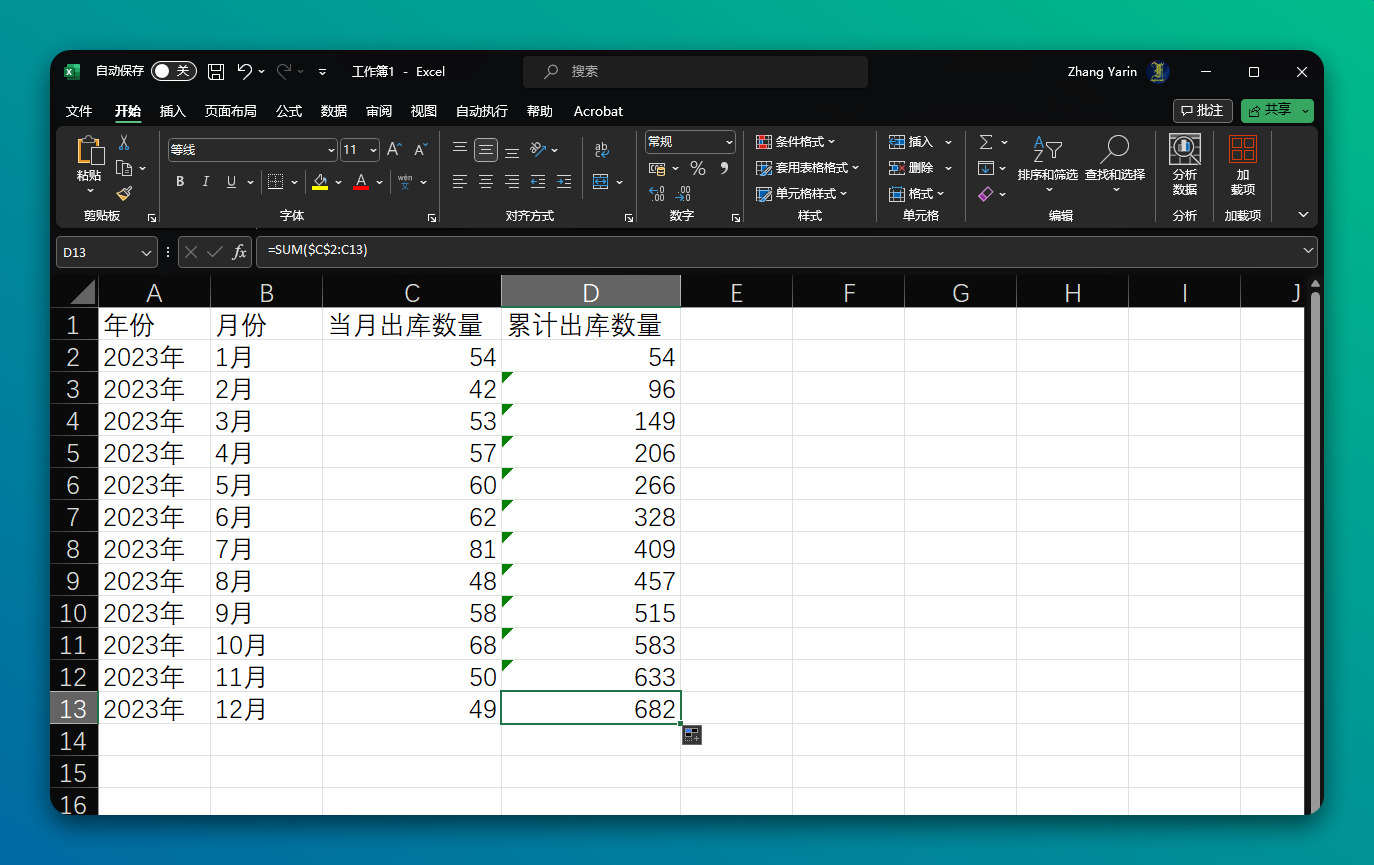The image size is (1374, 865).
Task: Click Increase Decimal icon
Action: (657, 194)
